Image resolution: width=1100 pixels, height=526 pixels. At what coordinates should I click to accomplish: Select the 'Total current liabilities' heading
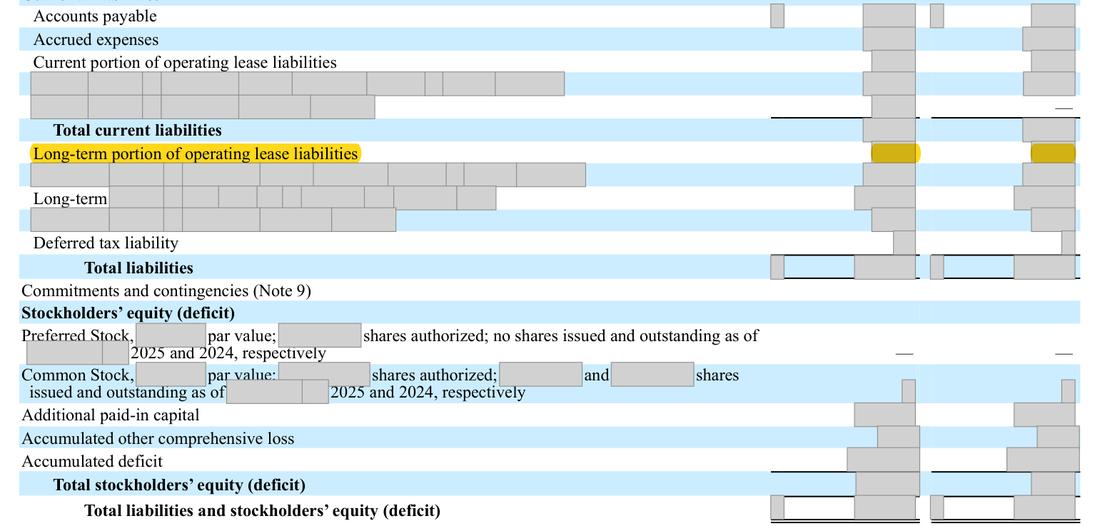138,130
